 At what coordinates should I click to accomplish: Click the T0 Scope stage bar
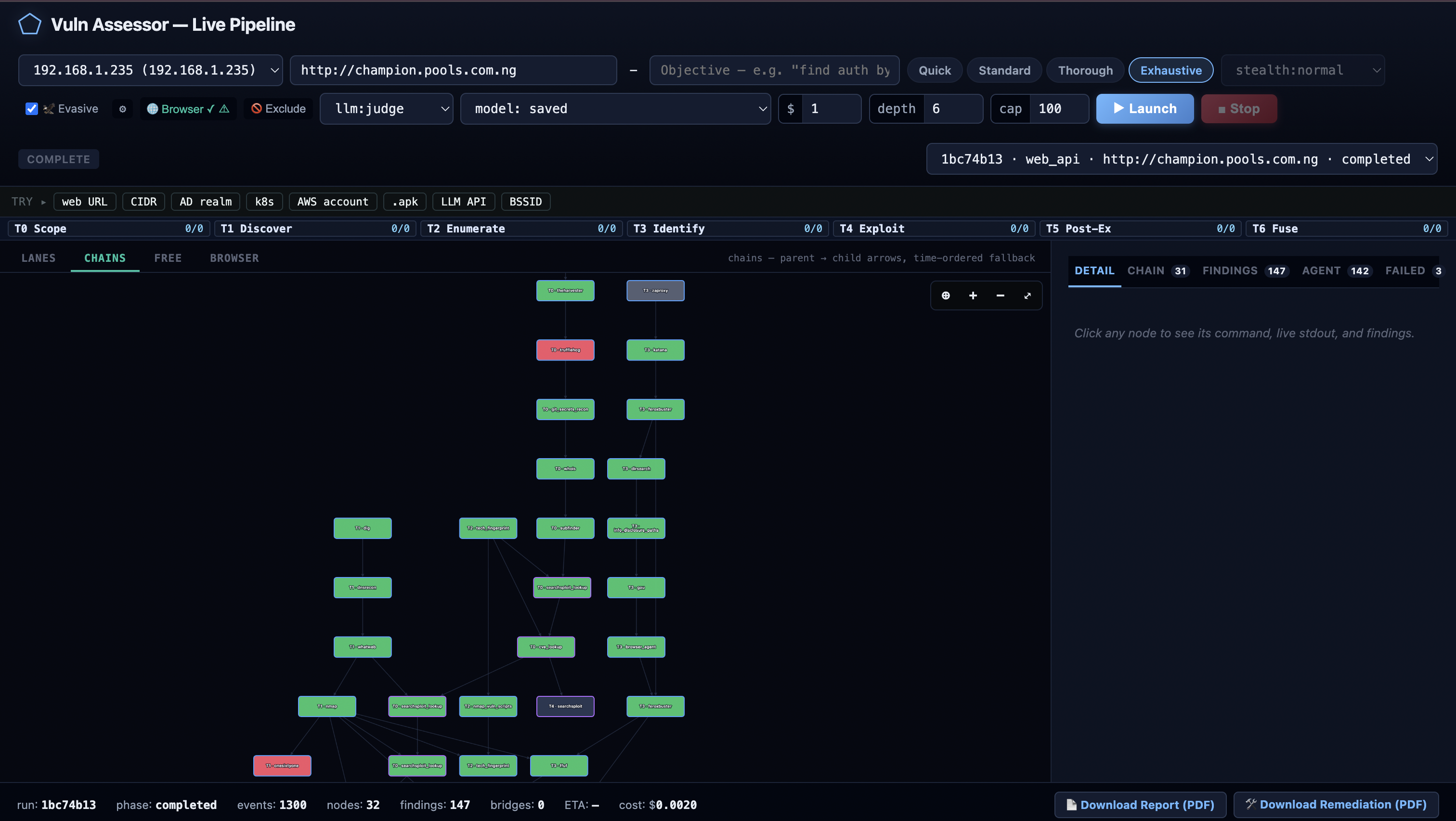point(109,228)
